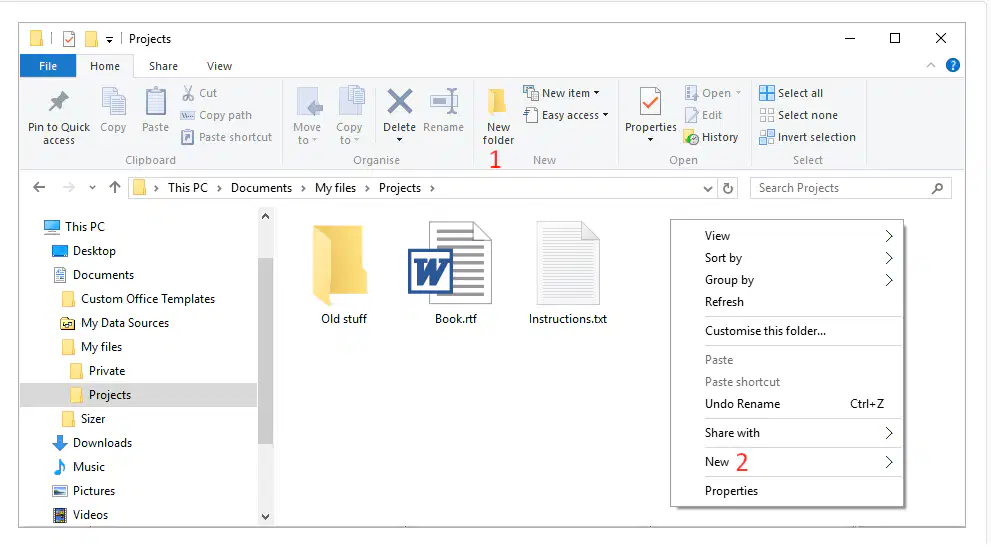Select Videos in navigation pane
Image resolution: width=991 pixels, height=552 pixels.
[90, 515]
